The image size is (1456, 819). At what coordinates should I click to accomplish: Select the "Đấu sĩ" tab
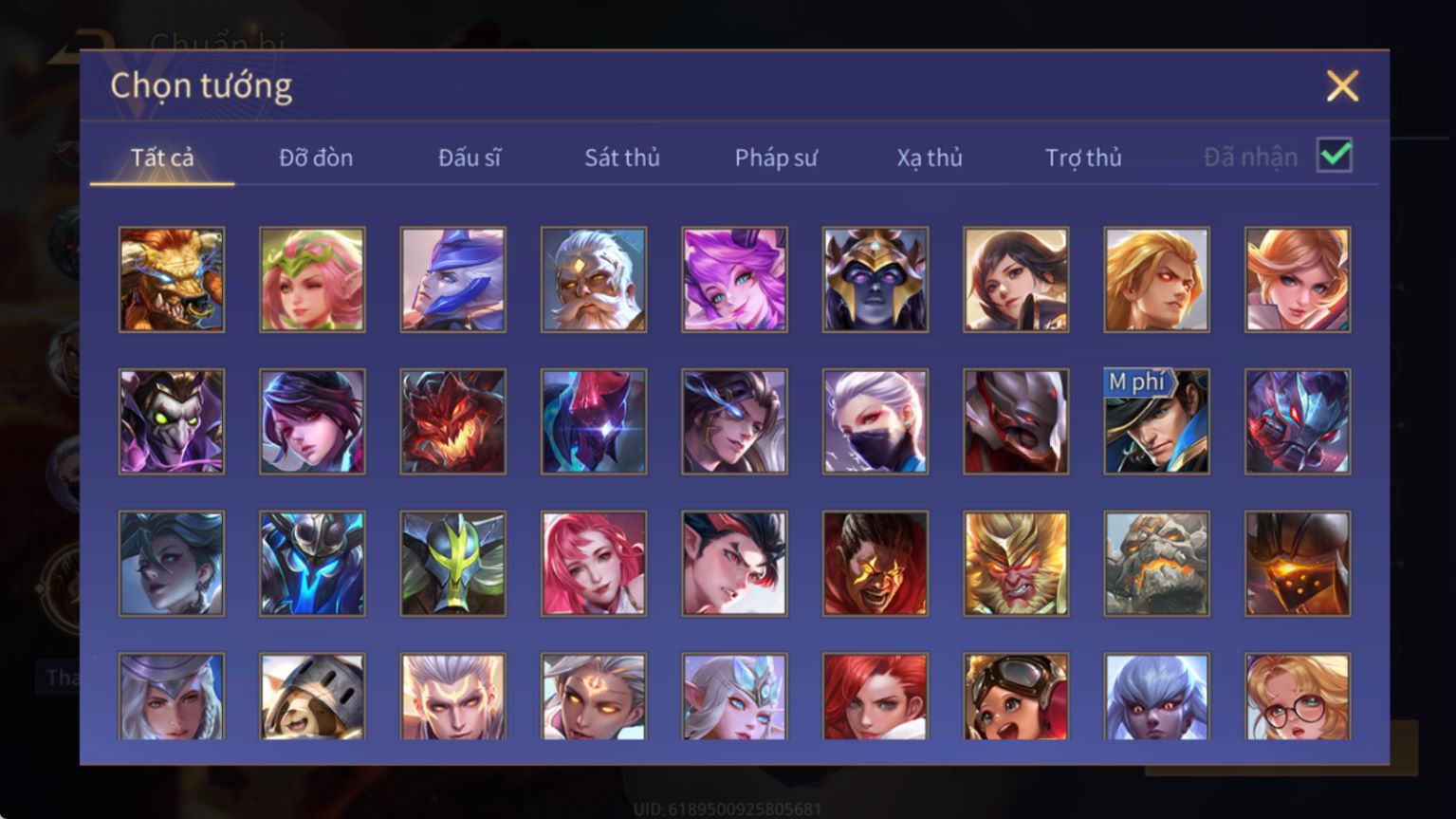pyautogui.click(x=470, y=158)
